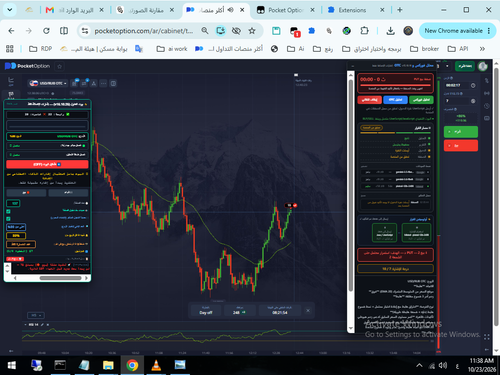Viewport: 500px width, 375px height.
Task: Toggle the second green checkbox in left panel
Action: click(x=8, y=219)
